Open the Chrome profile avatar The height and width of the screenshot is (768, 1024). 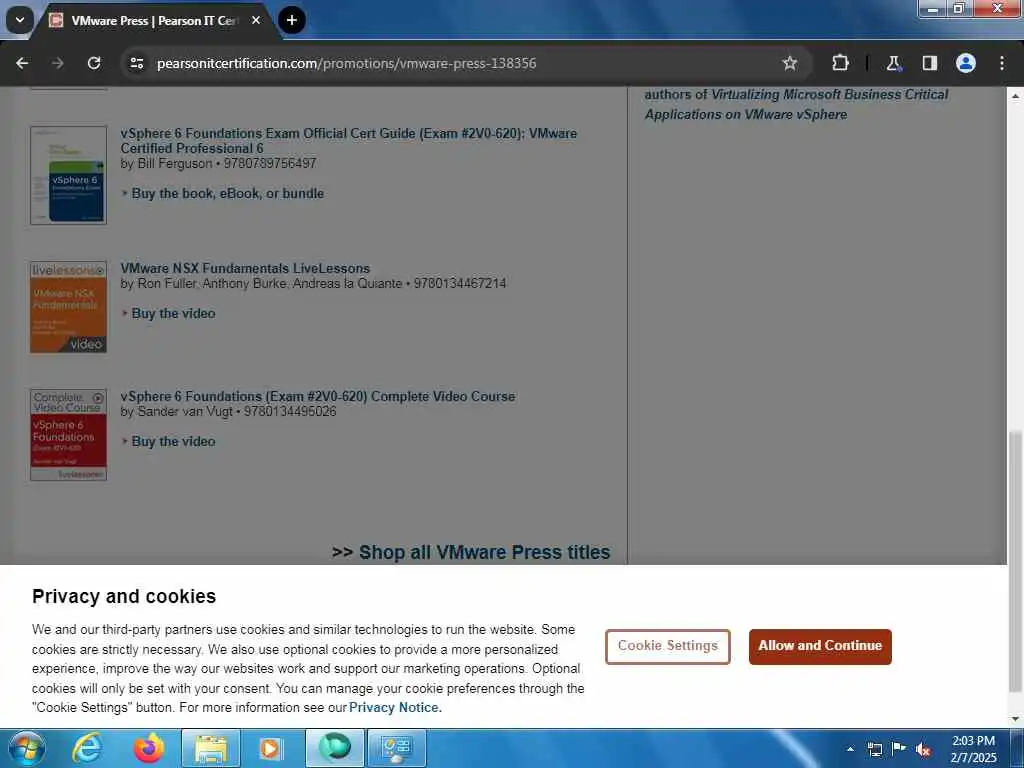[966, 63]
